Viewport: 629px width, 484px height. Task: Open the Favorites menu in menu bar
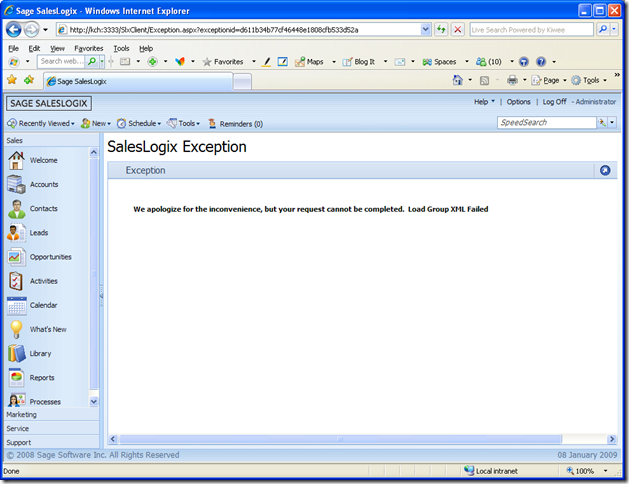(89, 49)
